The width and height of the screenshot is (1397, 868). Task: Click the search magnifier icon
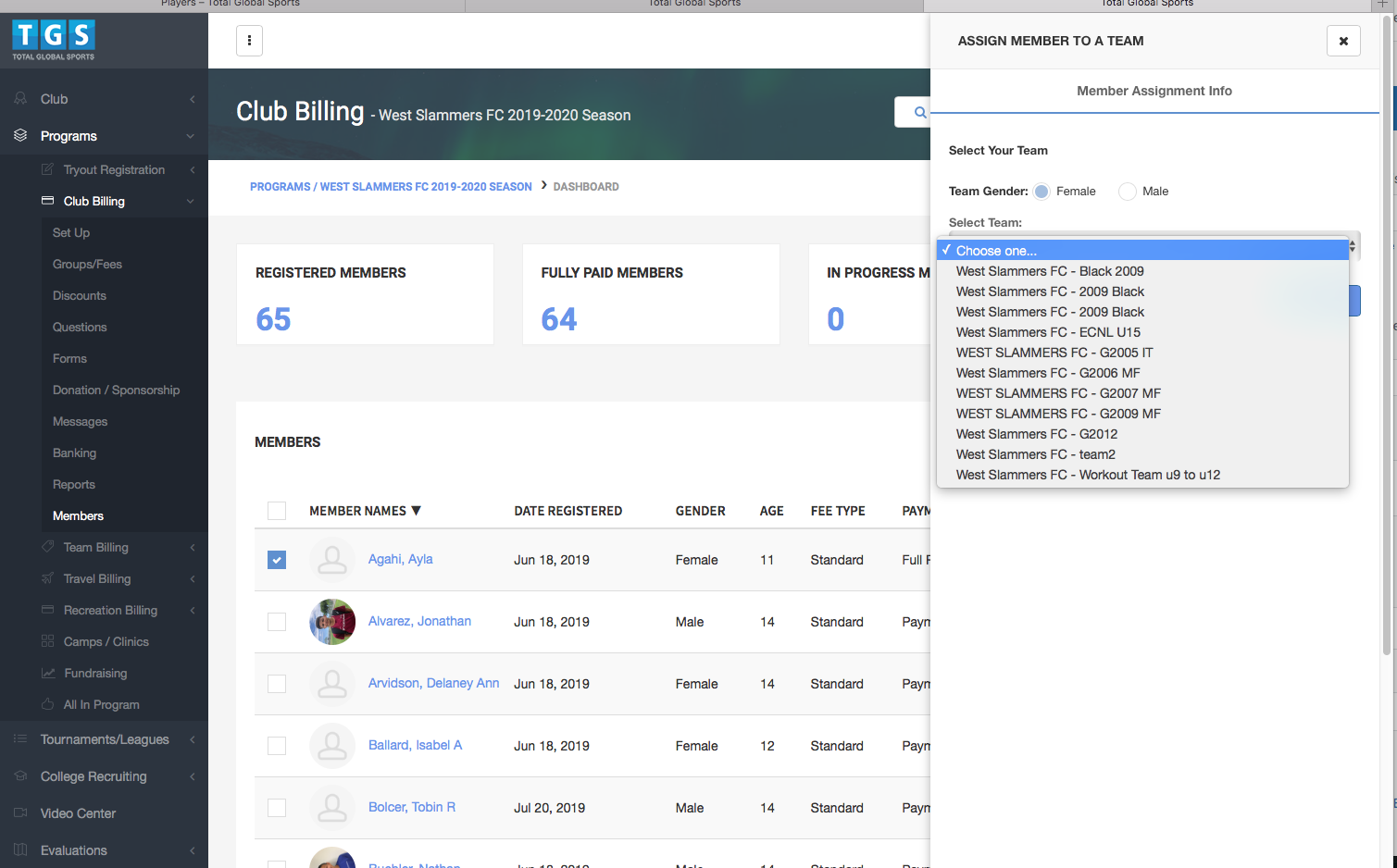pos(919,113)
